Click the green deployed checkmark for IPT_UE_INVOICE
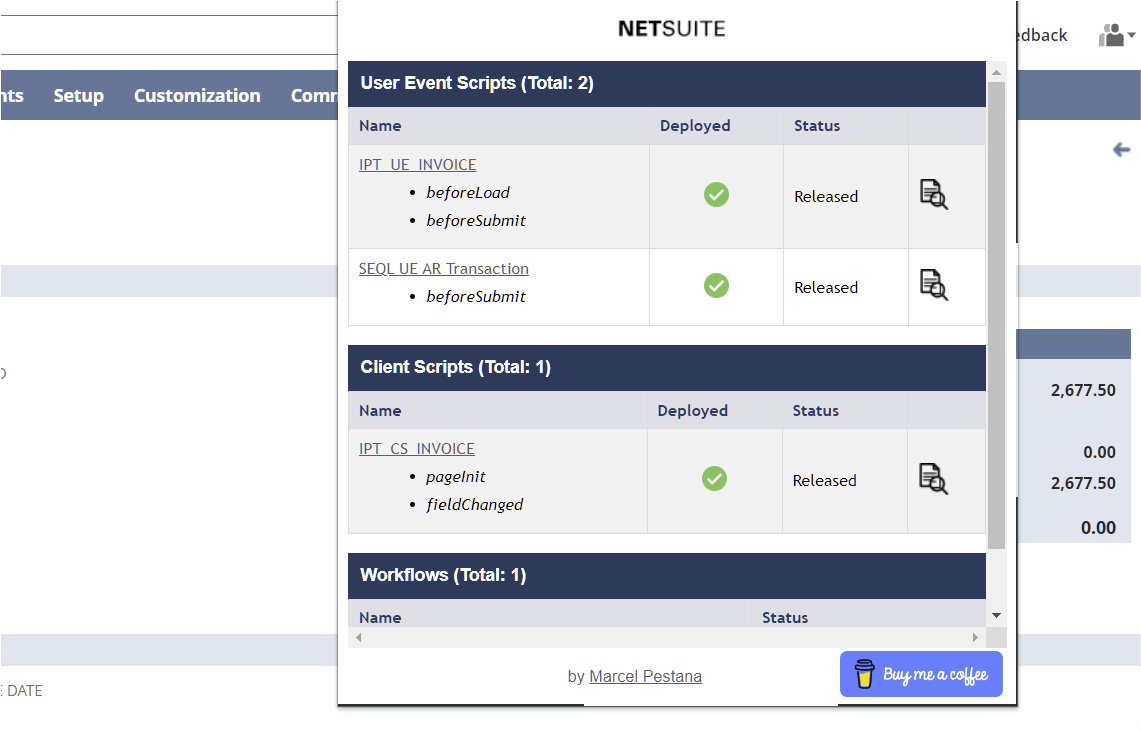1141x730 pixels. [x=716, y=195]
